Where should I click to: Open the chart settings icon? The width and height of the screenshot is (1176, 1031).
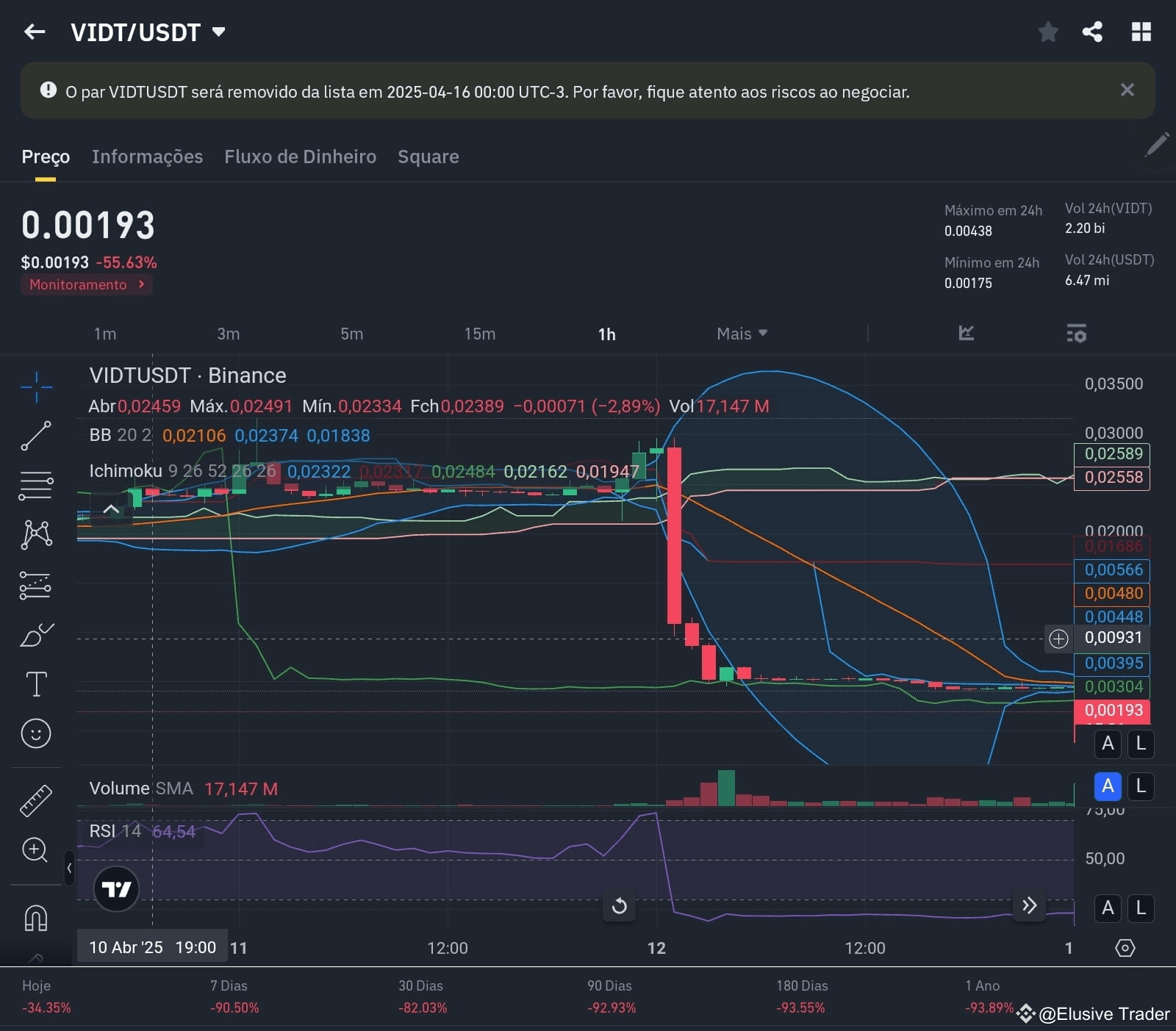1076,333
